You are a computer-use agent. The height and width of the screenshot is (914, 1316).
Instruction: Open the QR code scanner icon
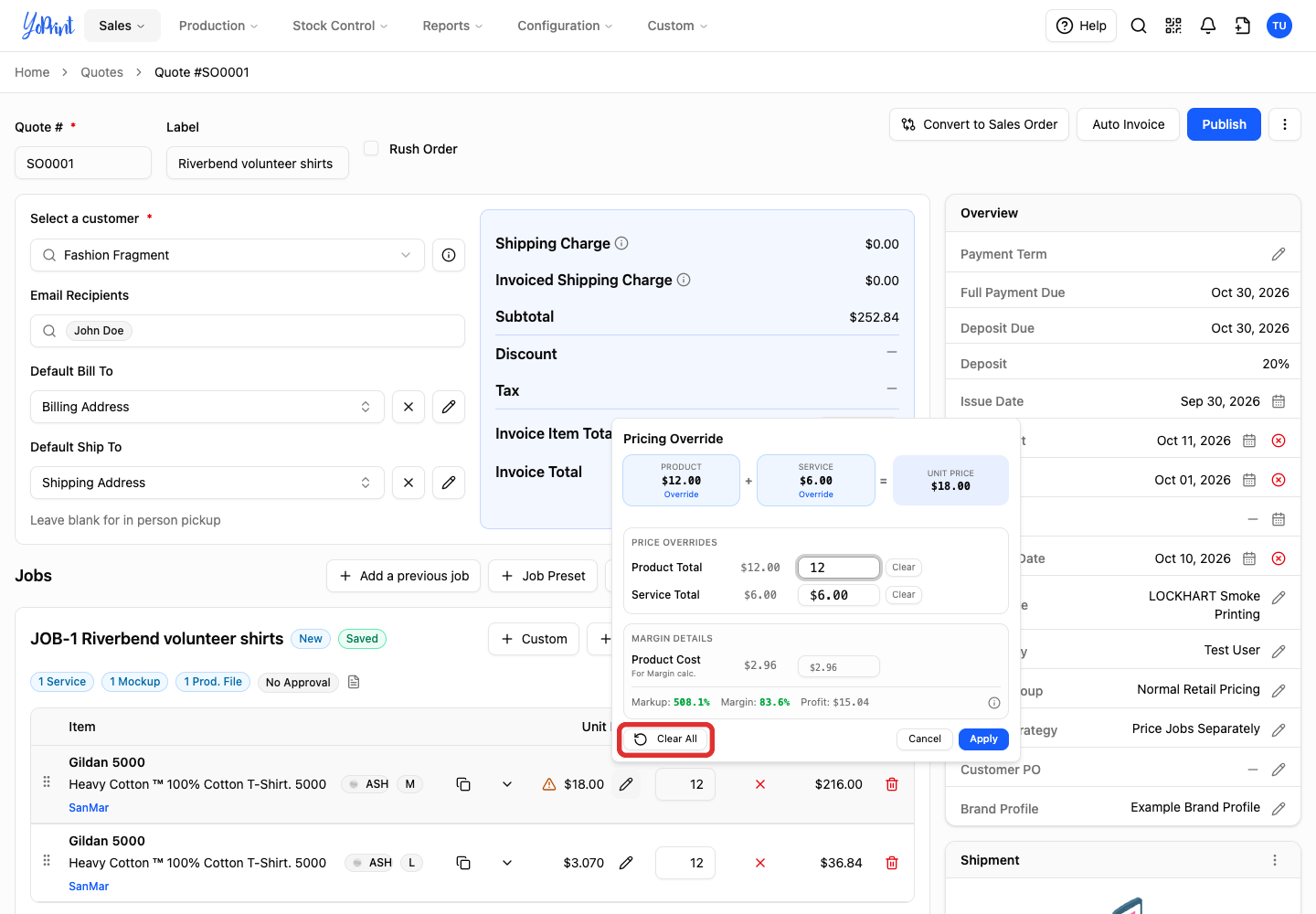1173,26
